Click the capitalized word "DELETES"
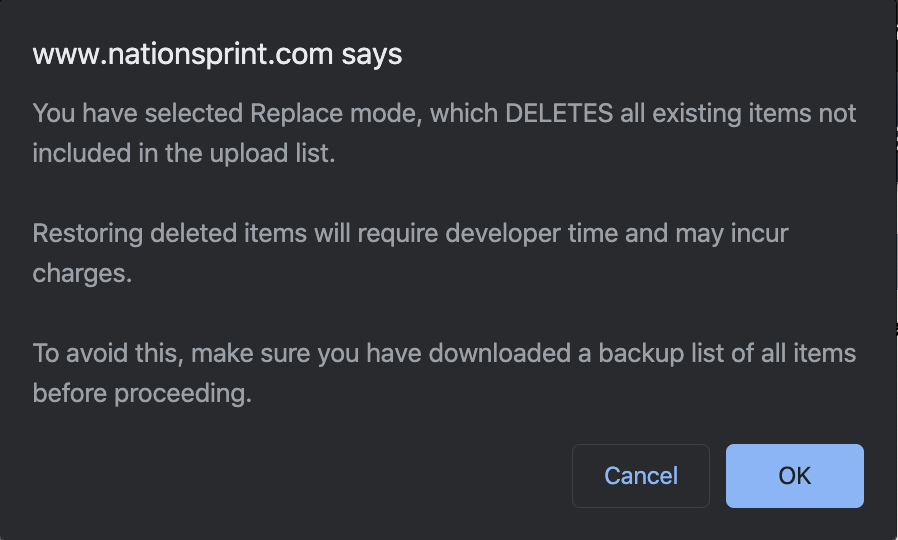 [559, 113]
